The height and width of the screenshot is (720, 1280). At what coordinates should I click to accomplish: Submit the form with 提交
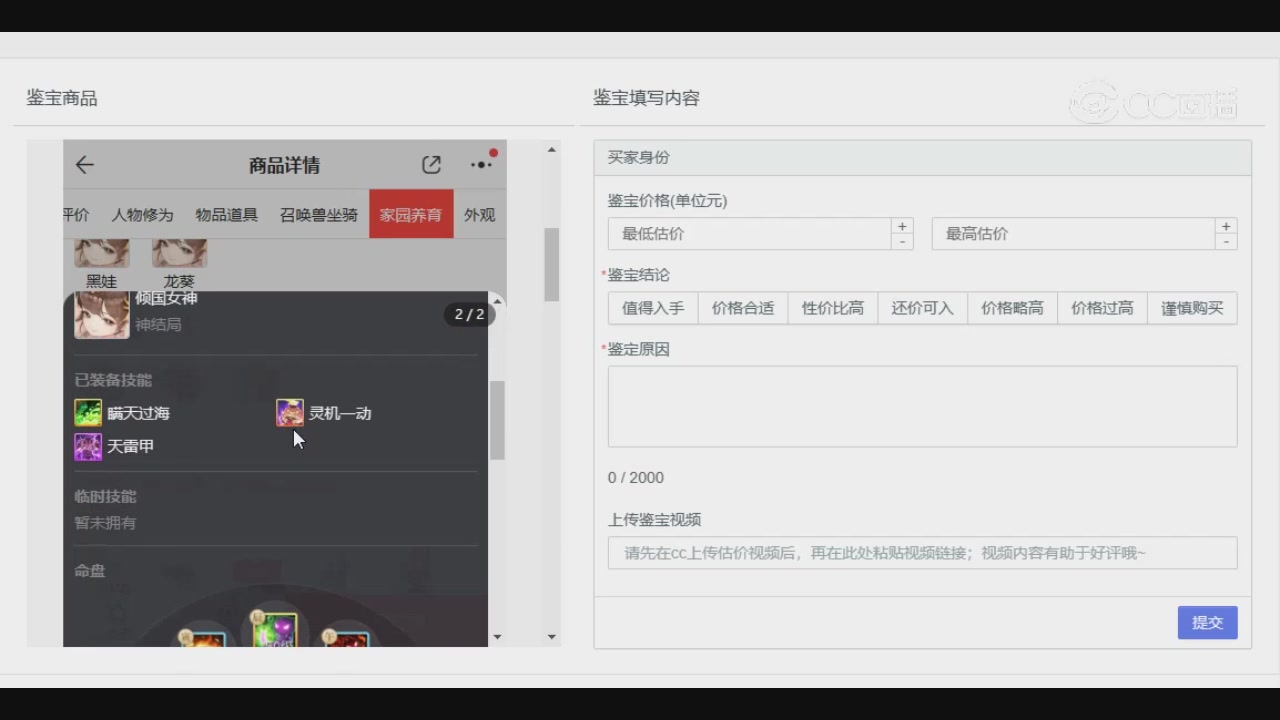coord(1207,622)
